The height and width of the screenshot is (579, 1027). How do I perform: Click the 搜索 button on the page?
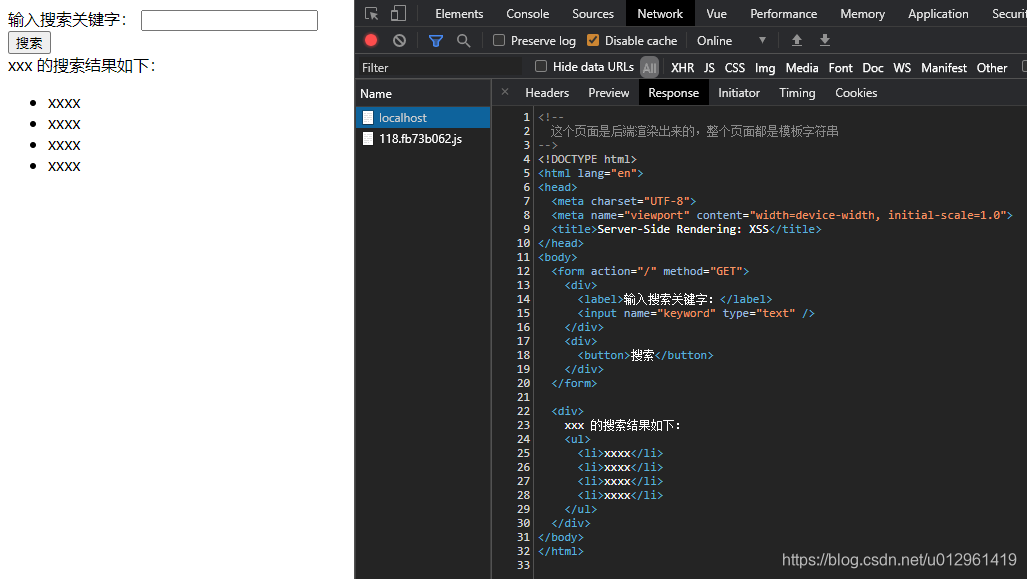tap(29, 43)
